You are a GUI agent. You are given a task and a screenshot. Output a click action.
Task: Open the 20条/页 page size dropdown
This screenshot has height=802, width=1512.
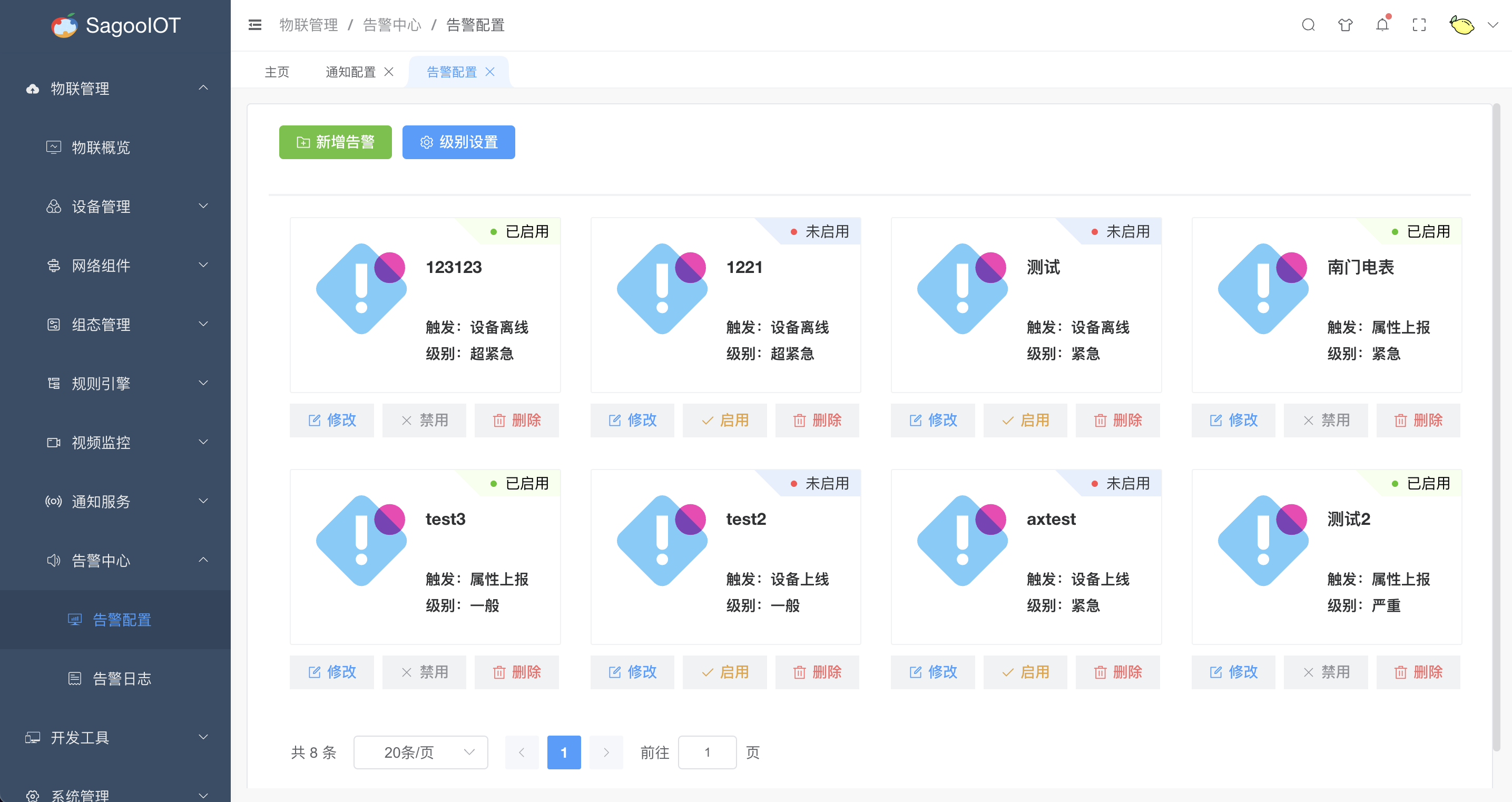coord(420,752)
